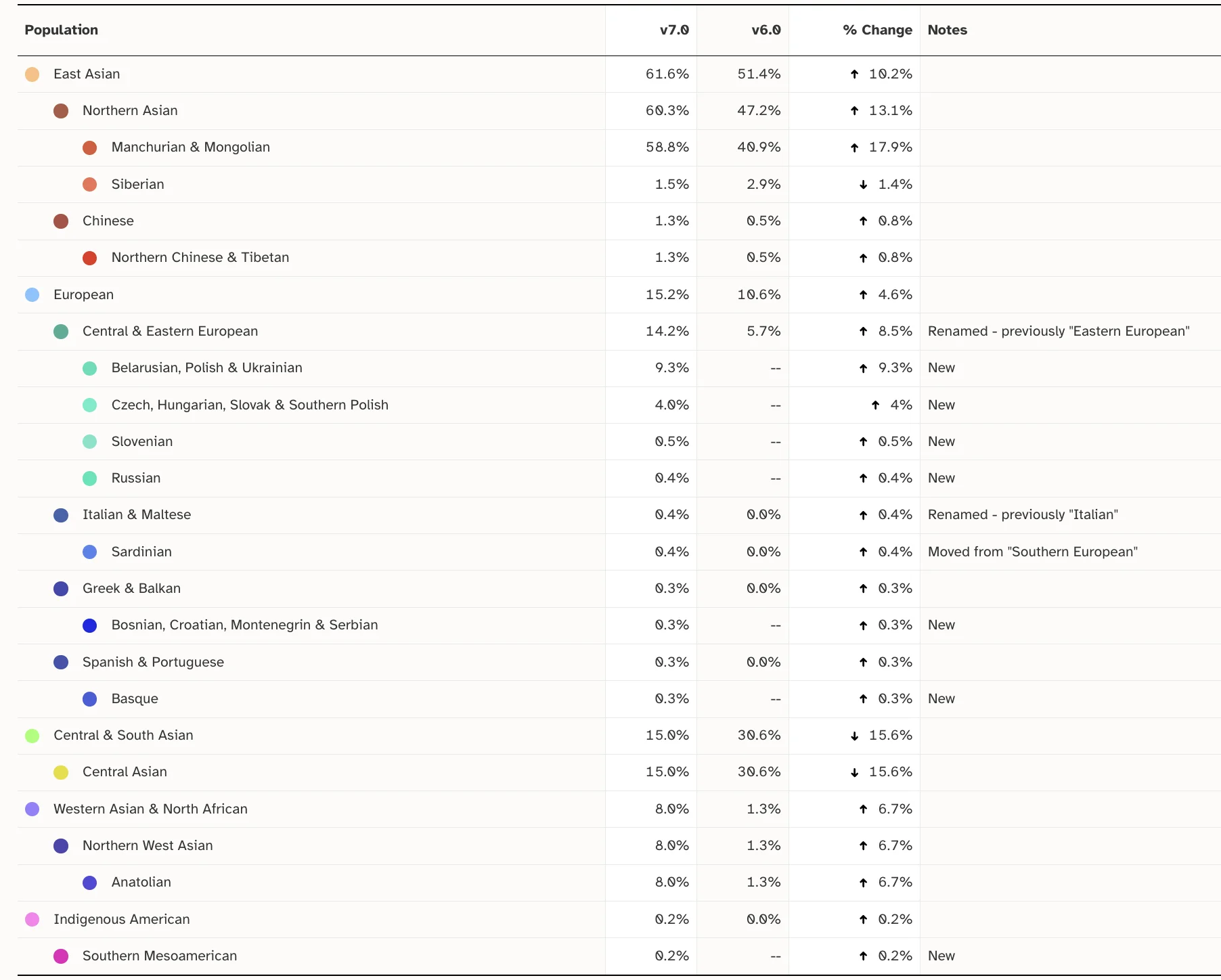Click the up arrow in the Anatolian row
Screen dimensions: 1221x980
click(x=863, y=883)
